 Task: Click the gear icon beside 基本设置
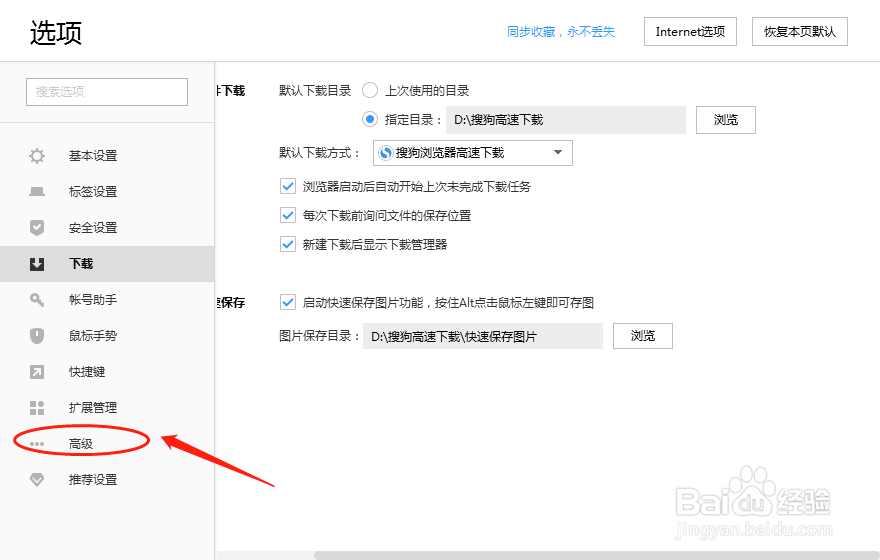(37, 155)
